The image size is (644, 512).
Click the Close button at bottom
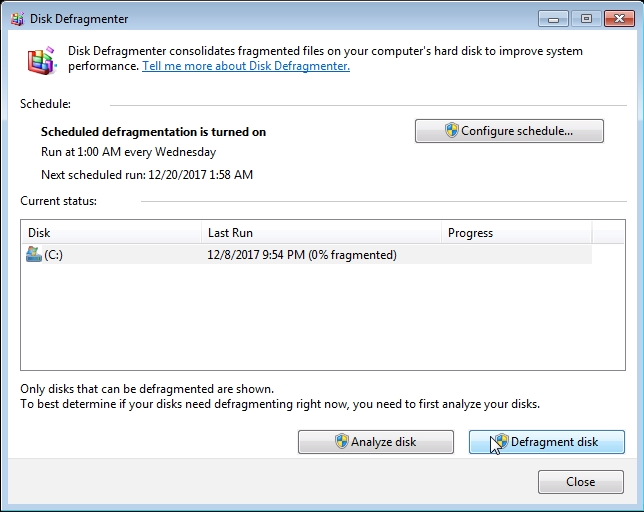click(580, 482)
